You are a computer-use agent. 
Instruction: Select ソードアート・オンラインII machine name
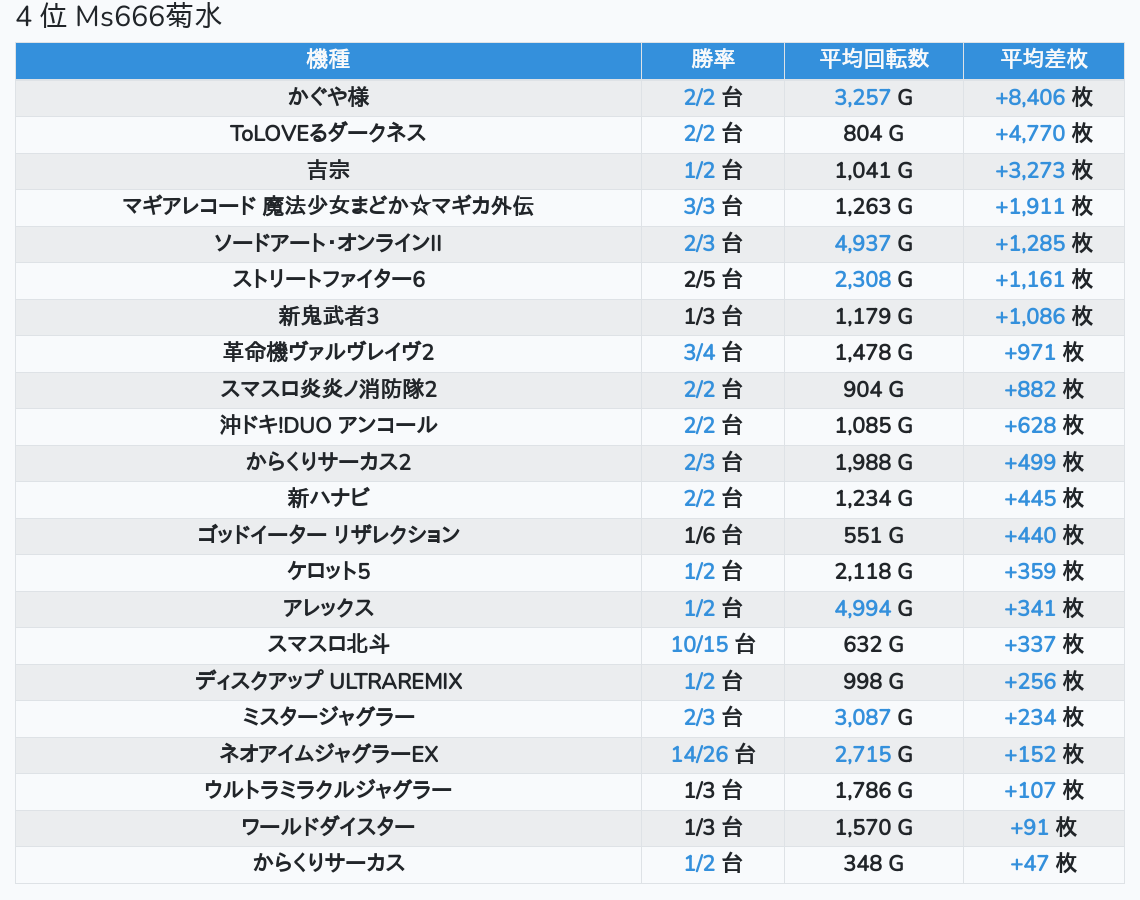pyautogui.click(x=328, y=244)
